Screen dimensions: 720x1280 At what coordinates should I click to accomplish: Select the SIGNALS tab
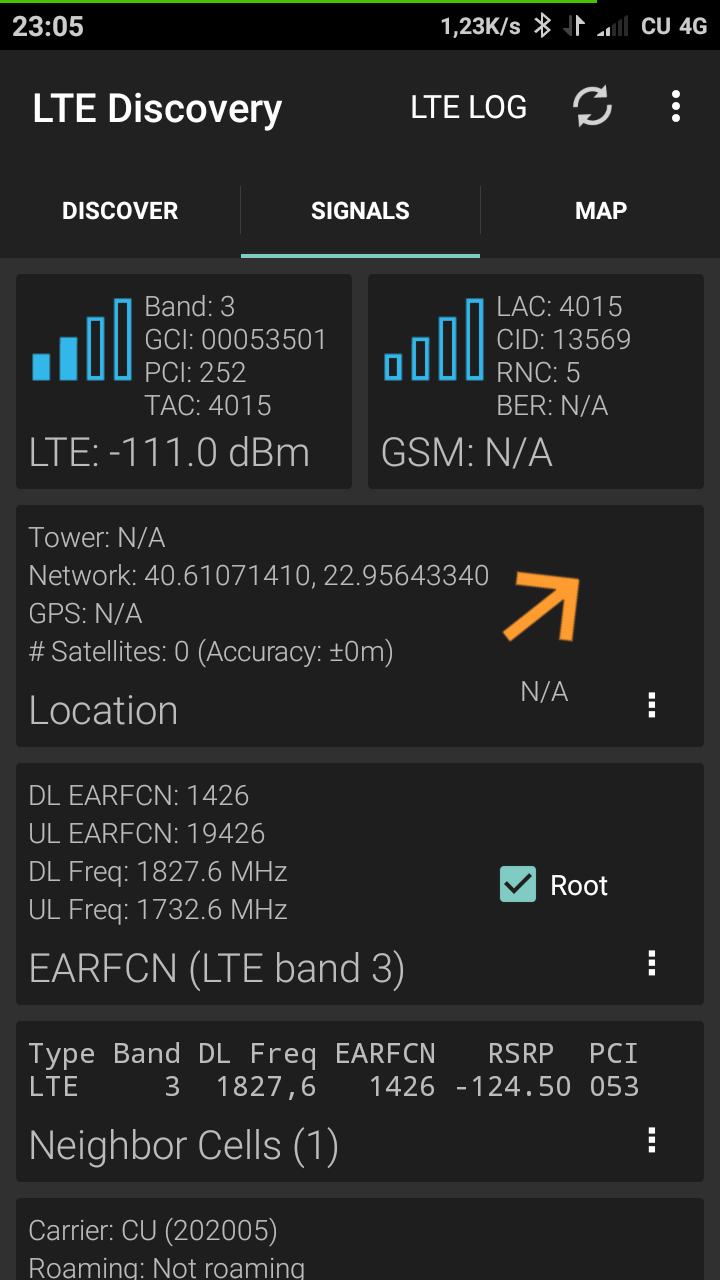coord(360,211)
